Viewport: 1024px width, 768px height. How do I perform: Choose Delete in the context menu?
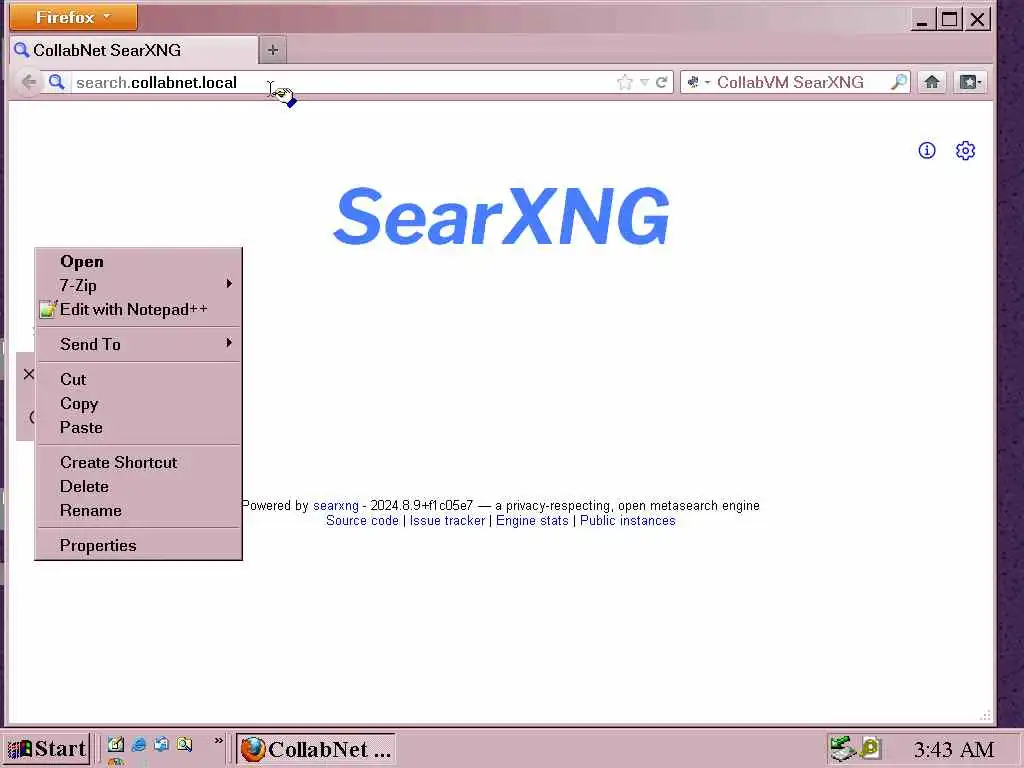[138, 487]
